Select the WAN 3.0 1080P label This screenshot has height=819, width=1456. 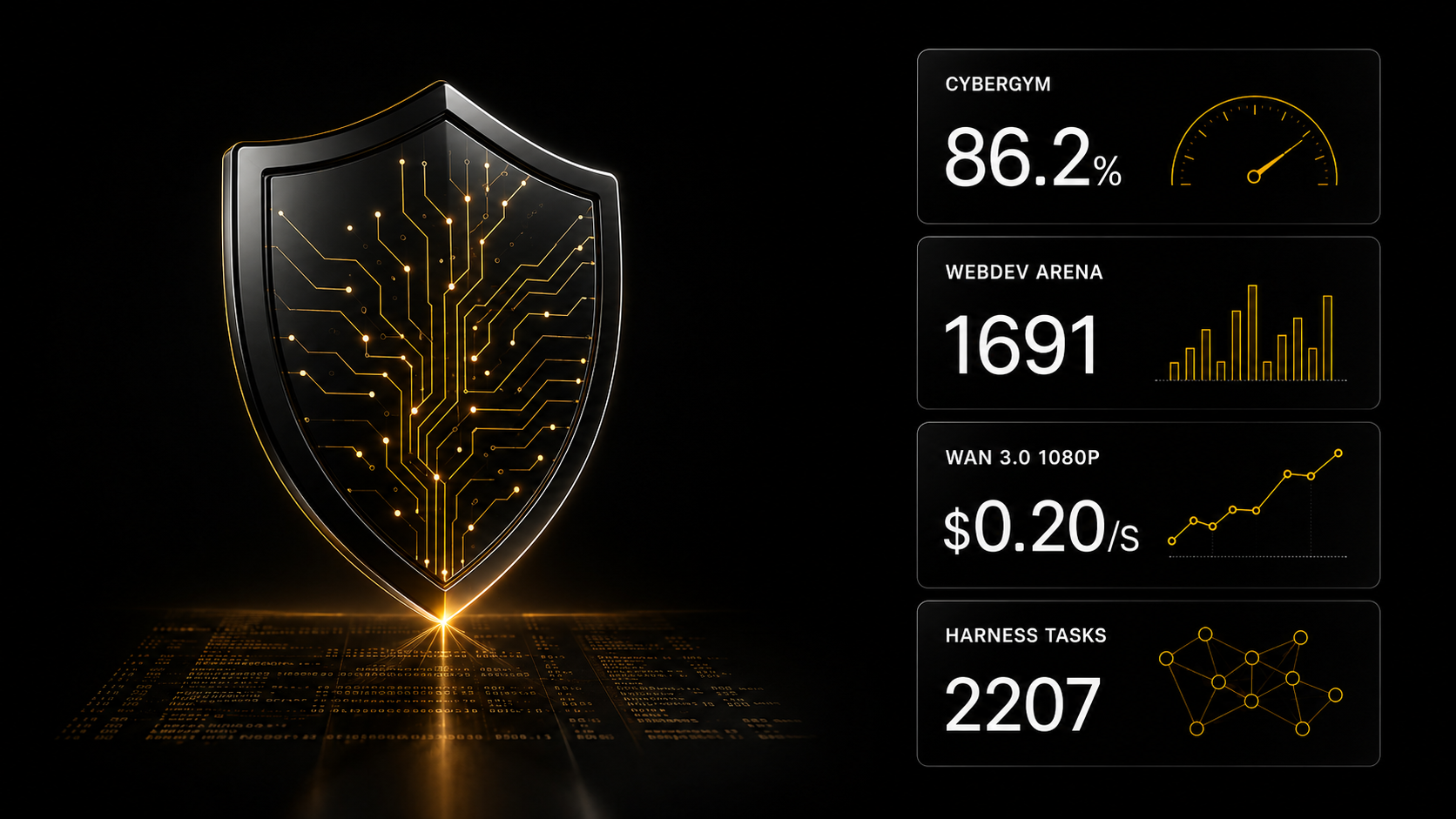coord(1022,458)
